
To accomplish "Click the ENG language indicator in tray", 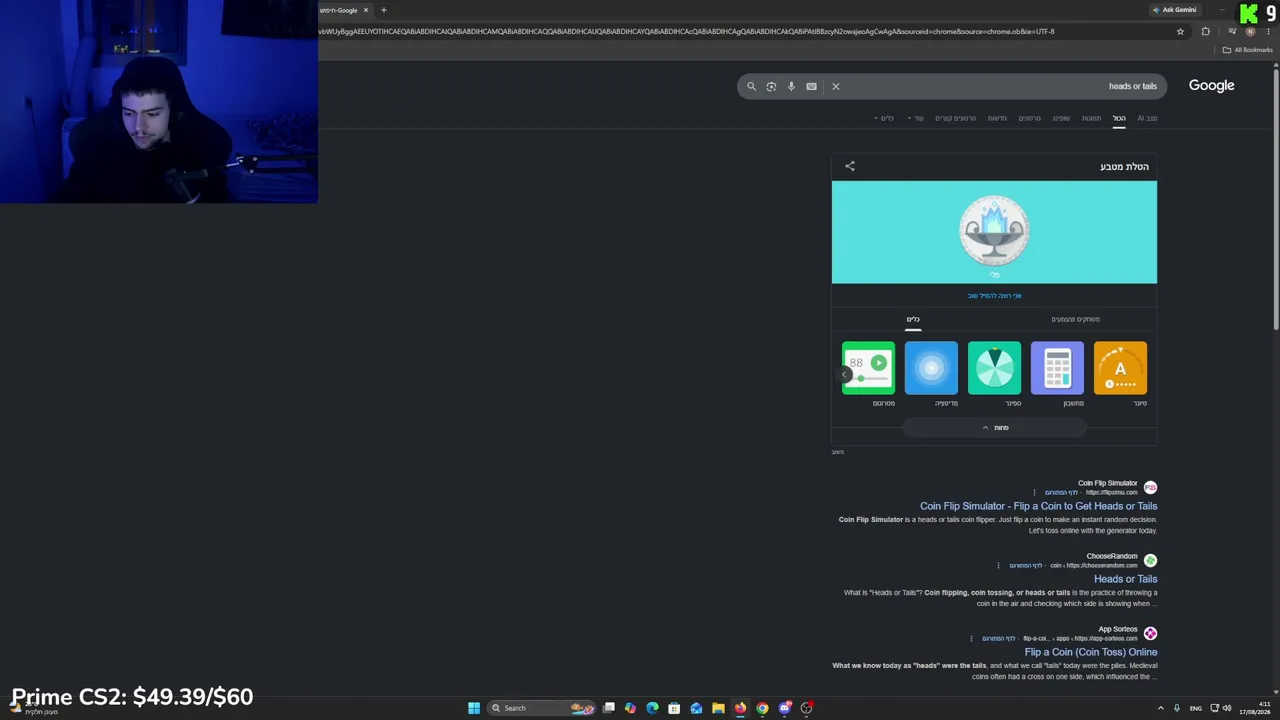I will 1195,708.
